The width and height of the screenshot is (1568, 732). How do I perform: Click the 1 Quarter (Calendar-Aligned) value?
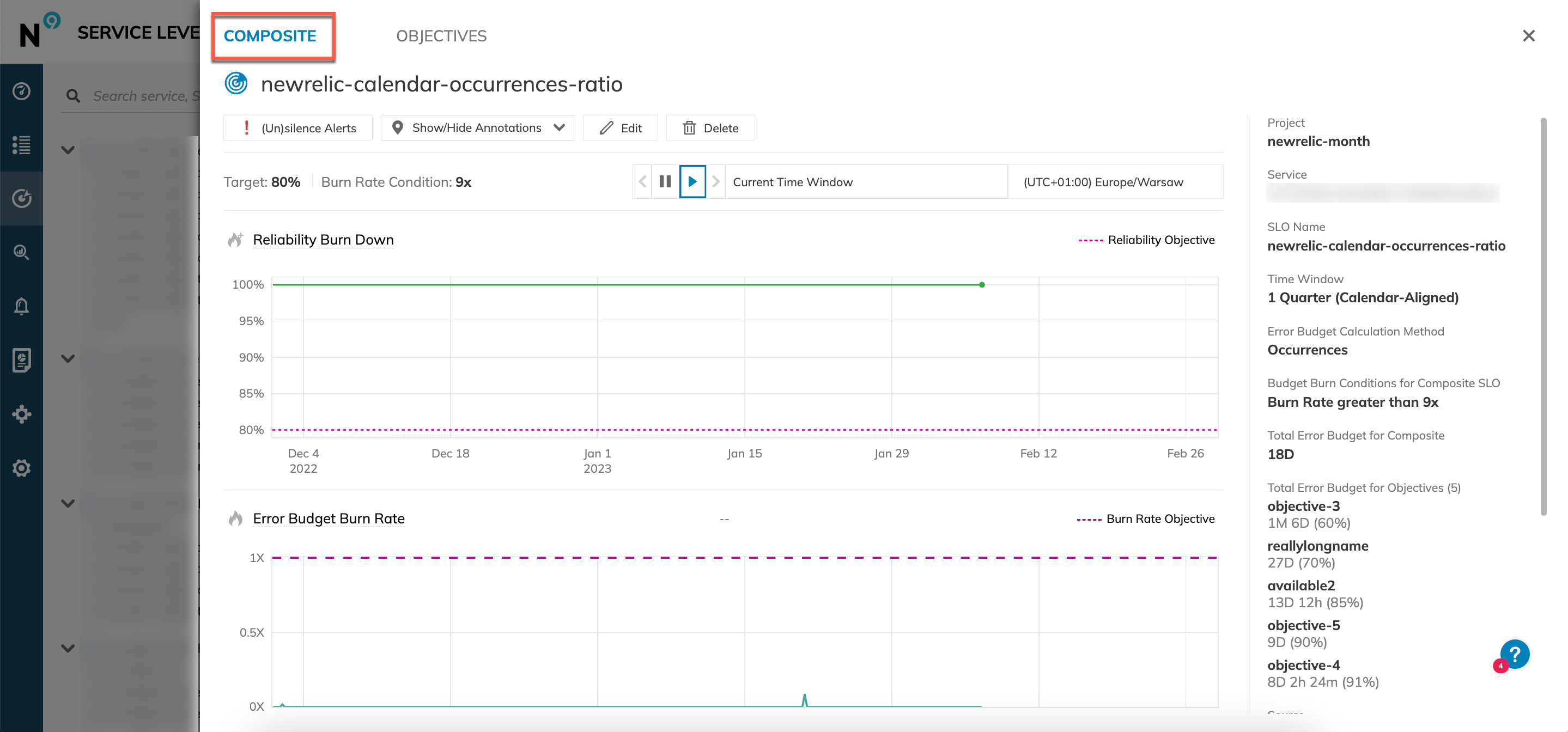click(1363, 297)
